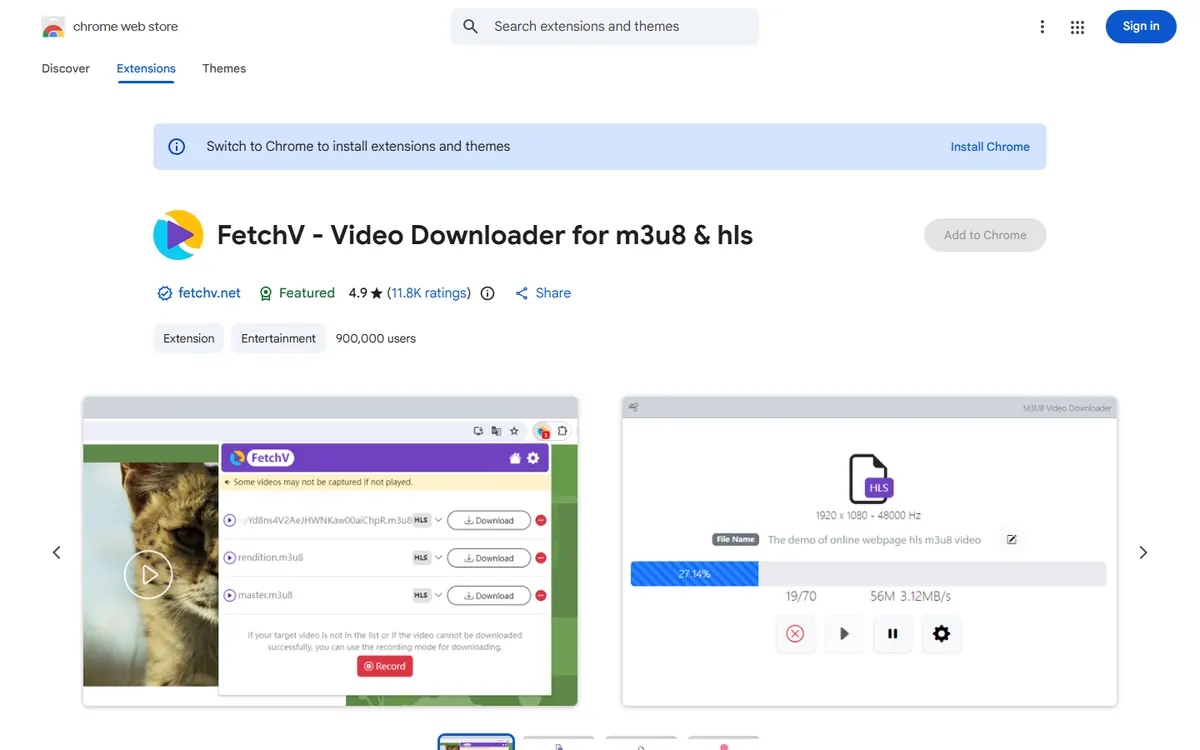Click the play button in downloader controls
1200x750 pixels.
tap(844, 634)
